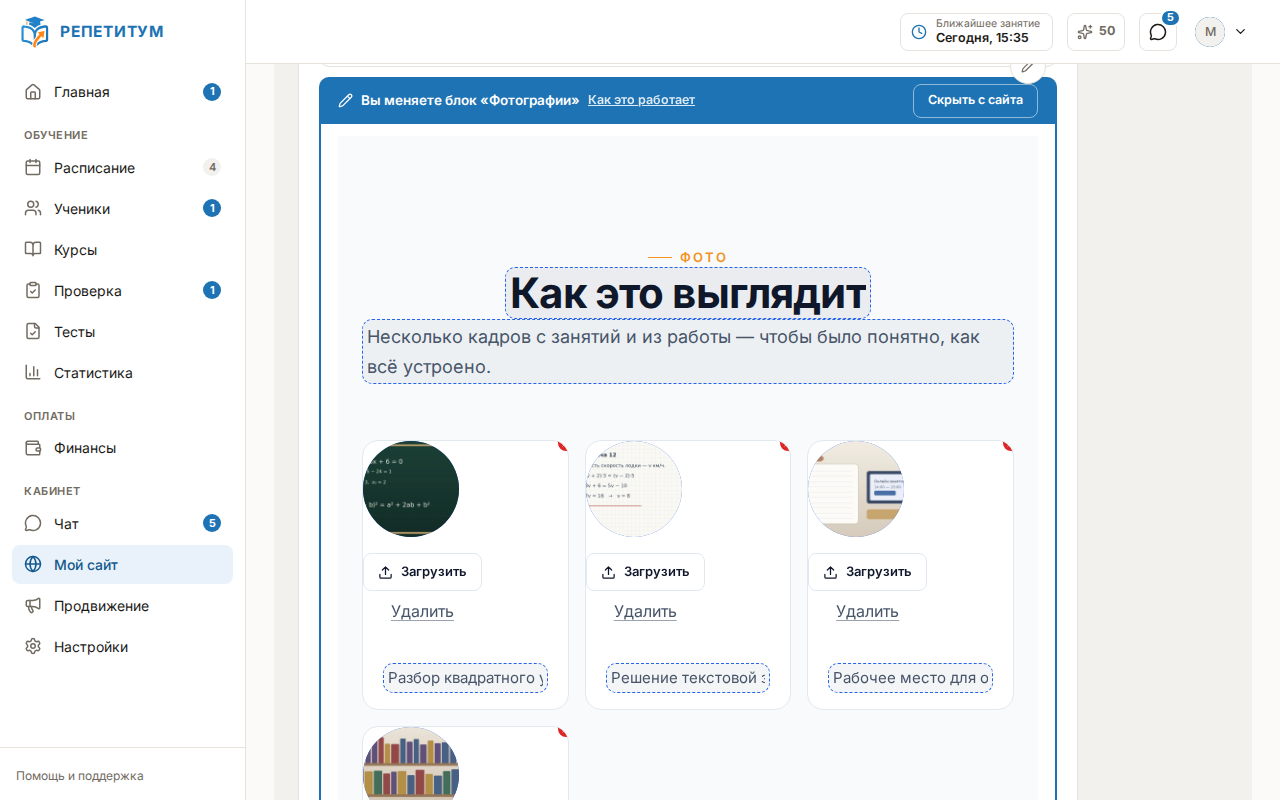
Task: Open the sparkle credits button showing 50
Action: [x=1096, y=32]
